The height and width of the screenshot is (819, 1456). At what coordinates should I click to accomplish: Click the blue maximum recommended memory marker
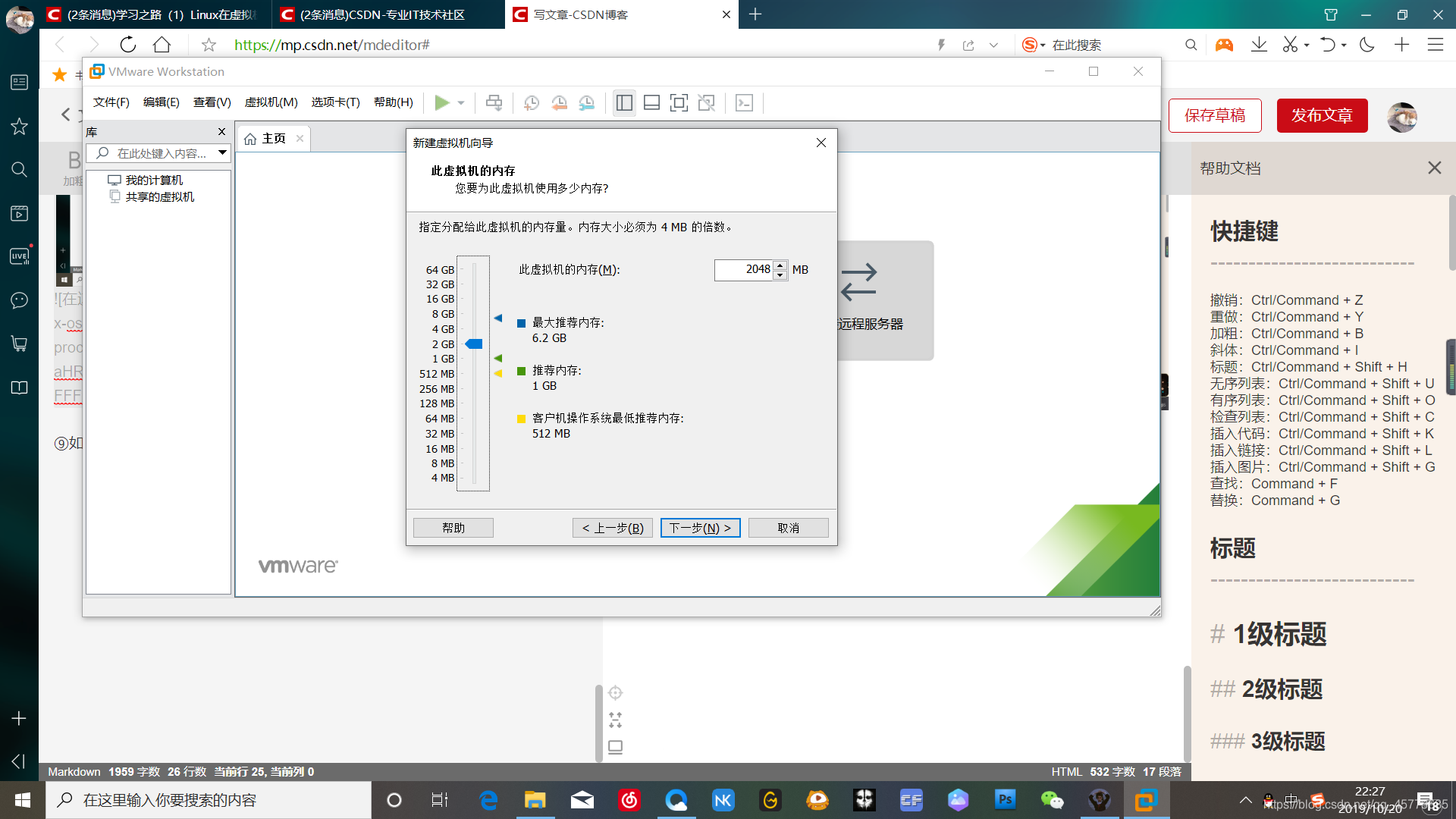pyautogui.click(x=498, y=318)
